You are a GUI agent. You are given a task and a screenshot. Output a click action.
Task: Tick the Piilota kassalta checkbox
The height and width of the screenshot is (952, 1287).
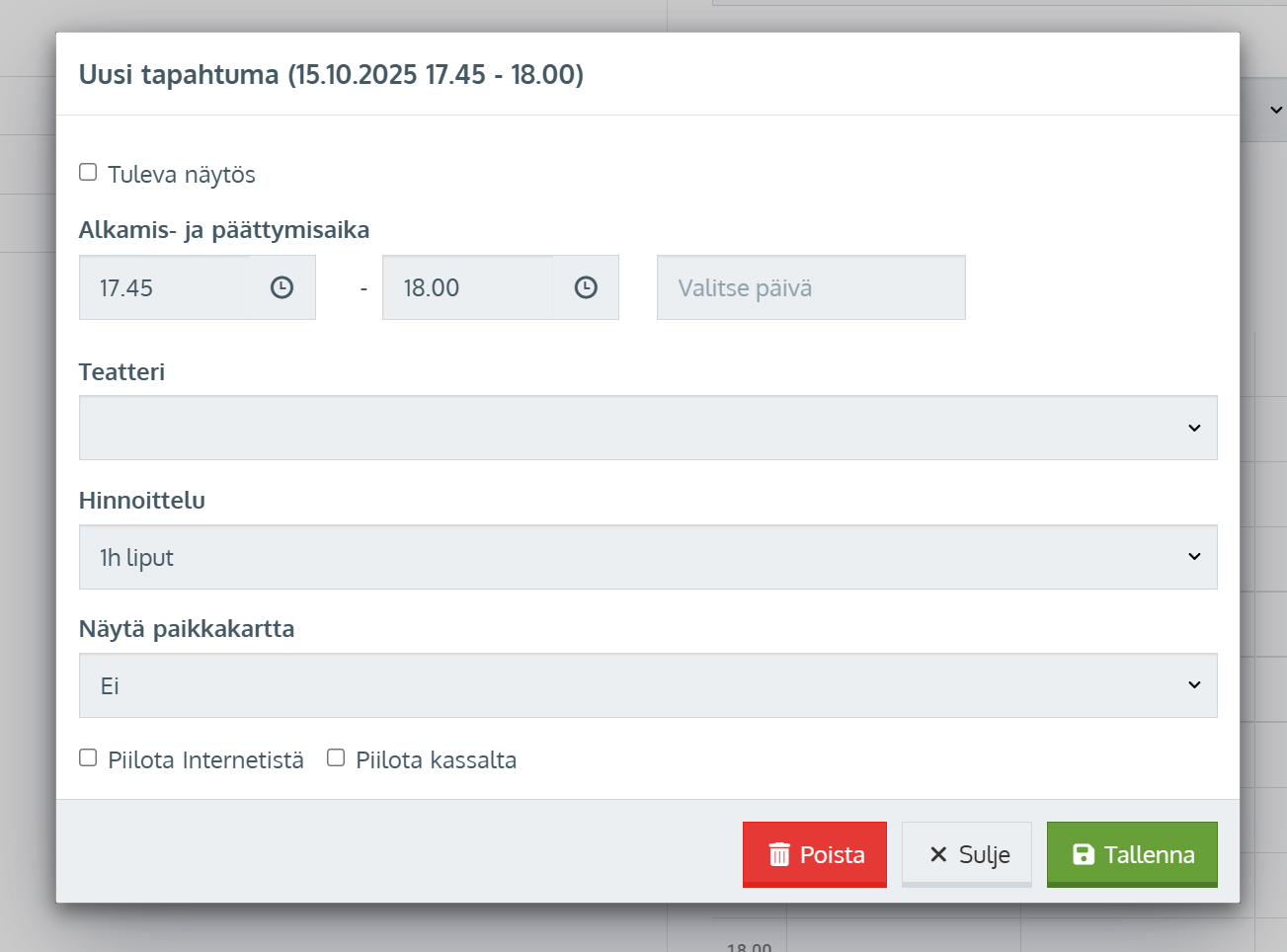pos(336,757)
